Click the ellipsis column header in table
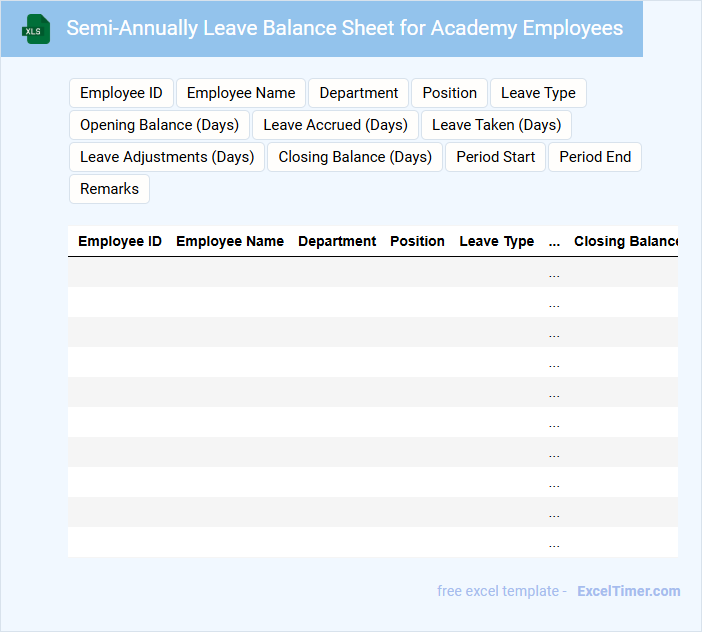The width and height of the screenshot is (702, 632). [x=554, y=242]
